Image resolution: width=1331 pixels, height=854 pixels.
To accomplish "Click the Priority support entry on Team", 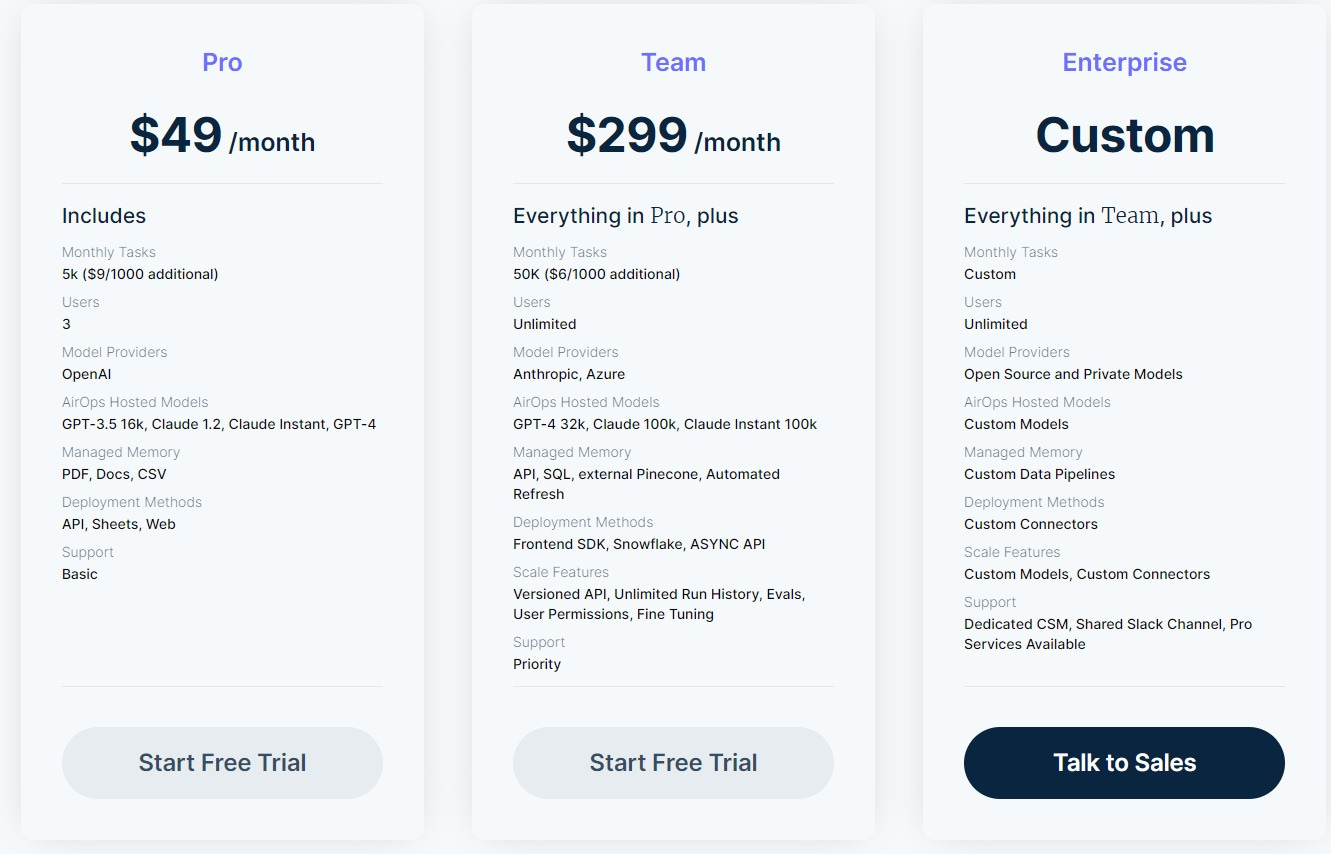I will [537, 663].
